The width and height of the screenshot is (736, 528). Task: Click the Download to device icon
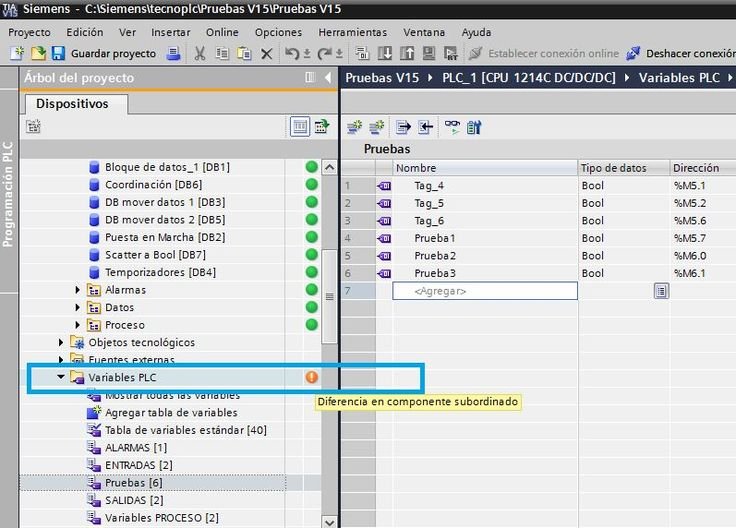click(385, 53)
